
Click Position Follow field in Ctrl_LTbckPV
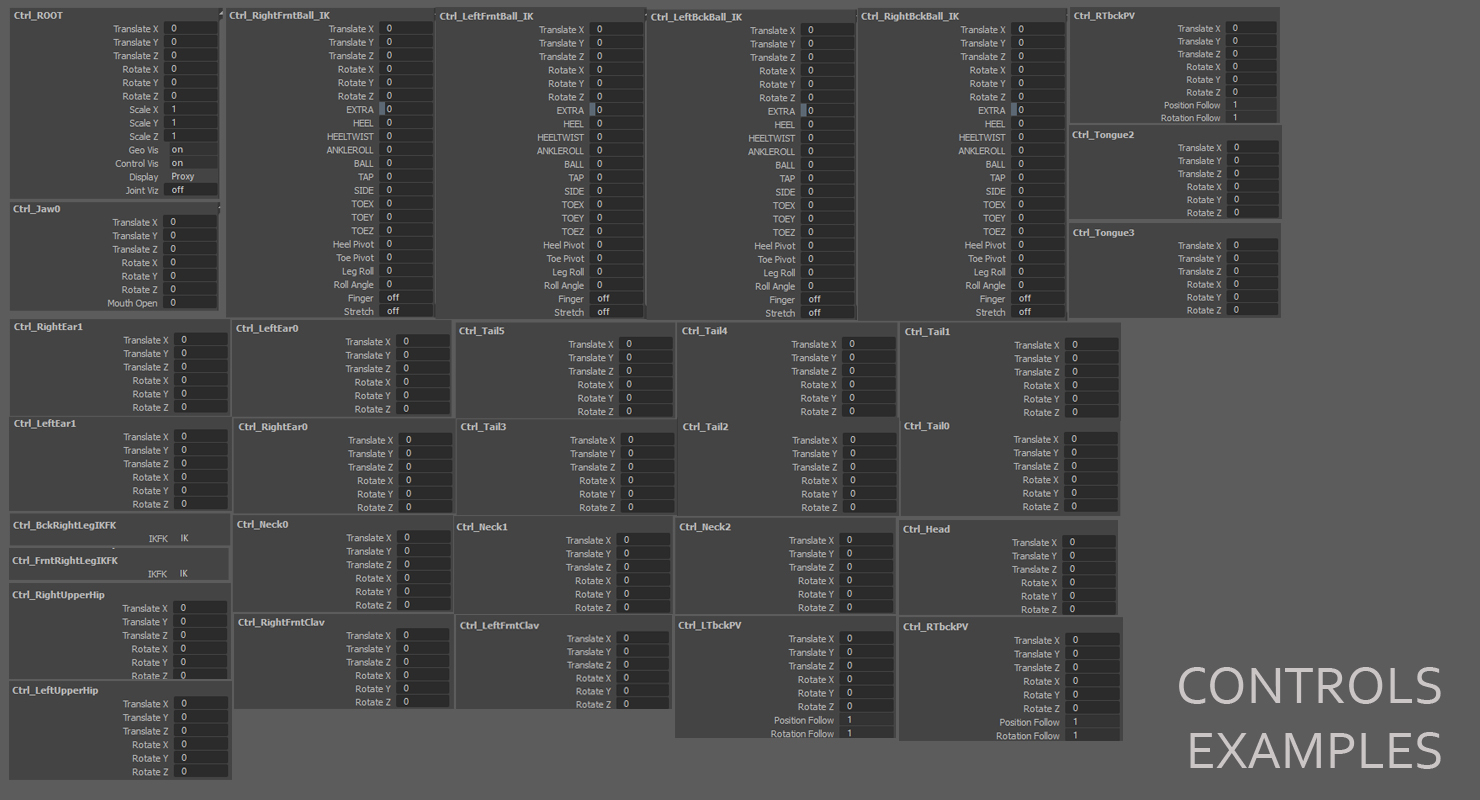(x=867, y=720)
